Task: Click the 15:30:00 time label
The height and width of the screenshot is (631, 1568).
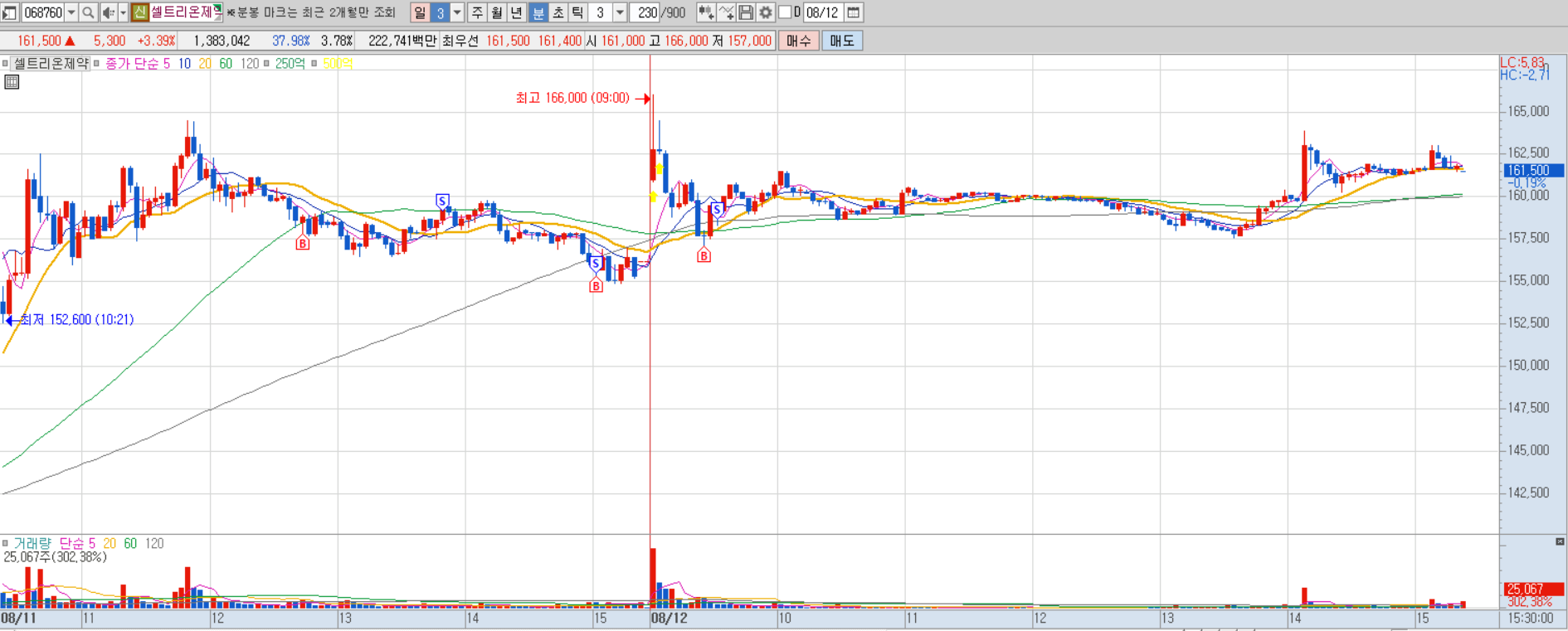Action: (x=1531, y=619)
